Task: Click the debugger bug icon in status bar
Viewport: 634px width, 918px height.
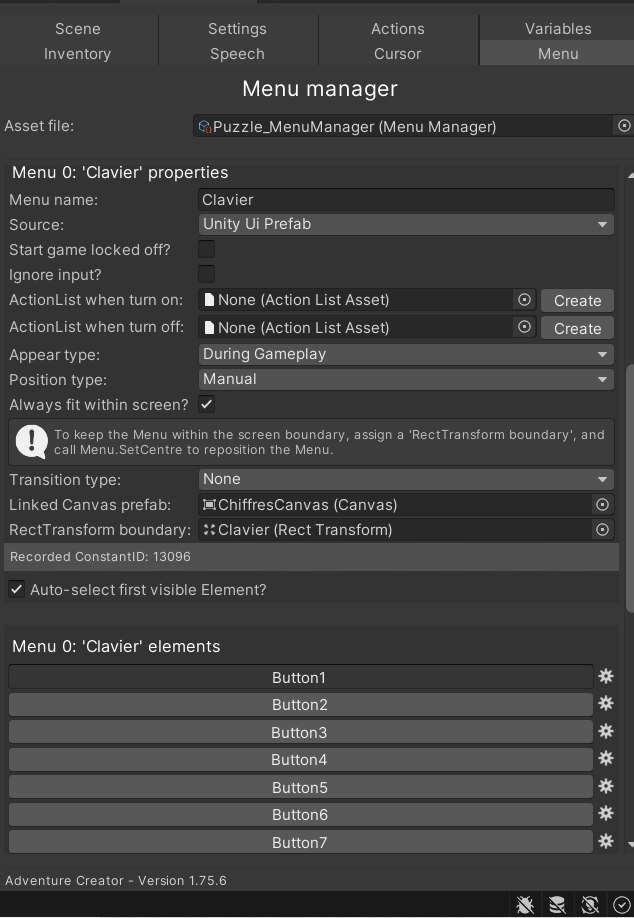Action: [x=525, y=905]
